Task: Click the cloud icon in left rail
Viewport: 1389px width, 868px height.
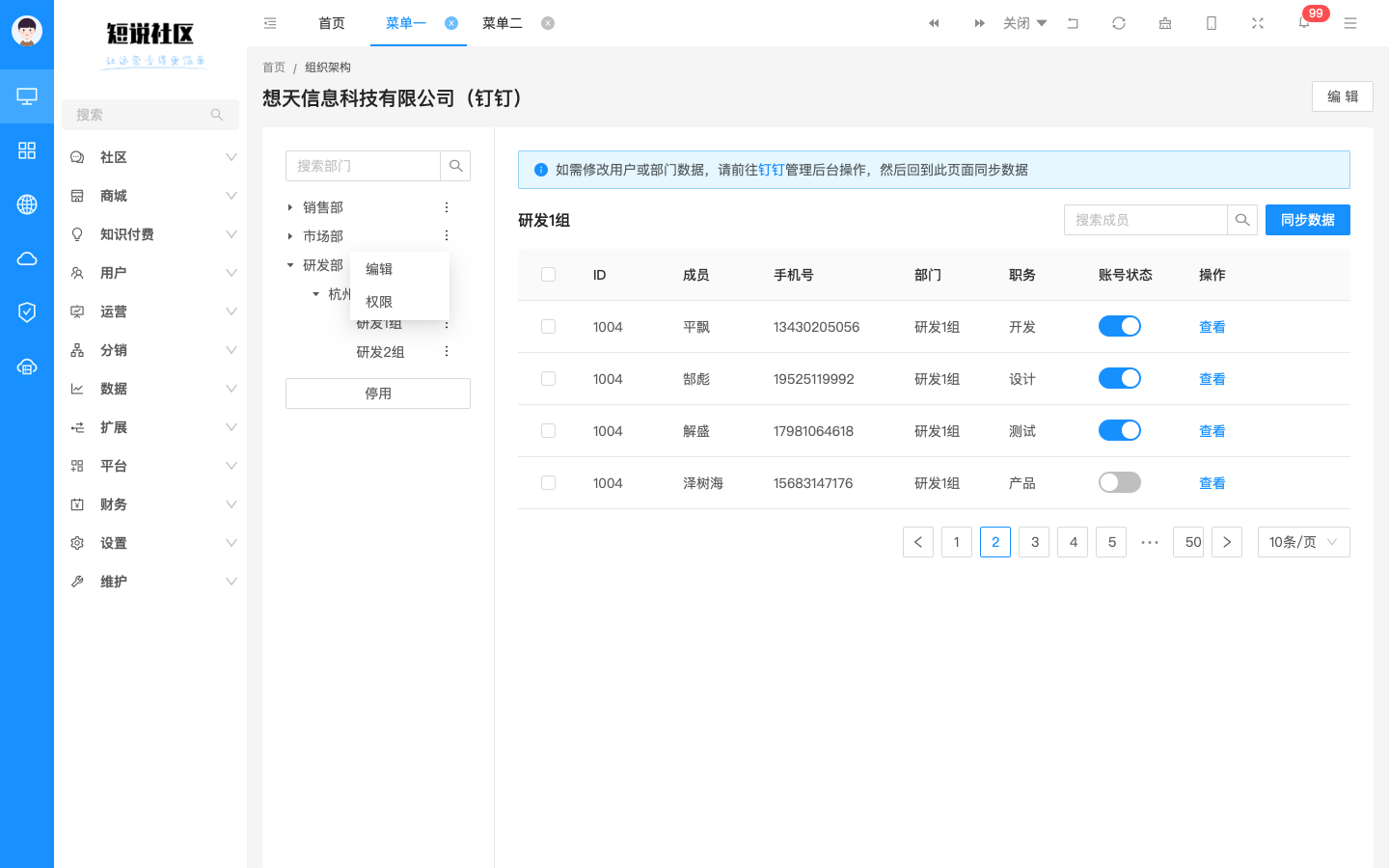Action: (x=27, y=258)
